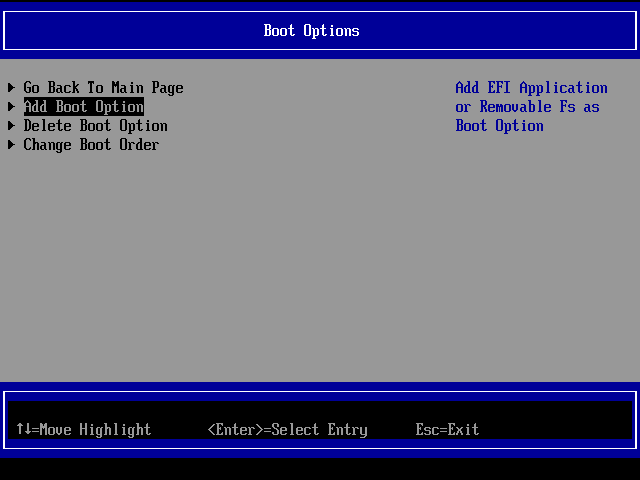Click the Move Highlight hint text
This screenshot has width=640, height=480.
click(95, 430)
